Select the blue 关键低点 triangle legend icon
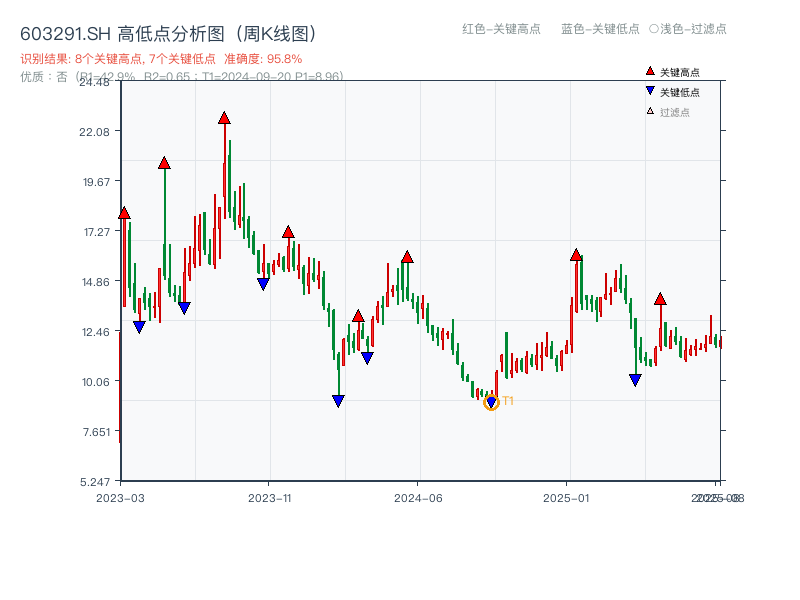Image resolution: width=800 pixels, height=600 pixels. pos(648,90)
